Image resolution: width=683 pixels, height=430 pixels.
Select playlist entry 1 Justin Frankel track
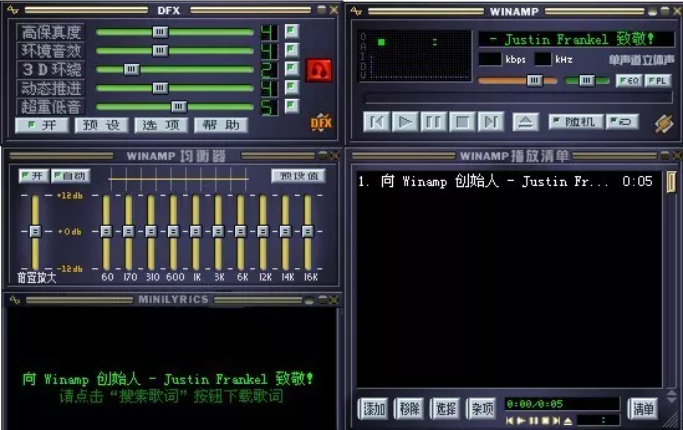tap(505, 181)
